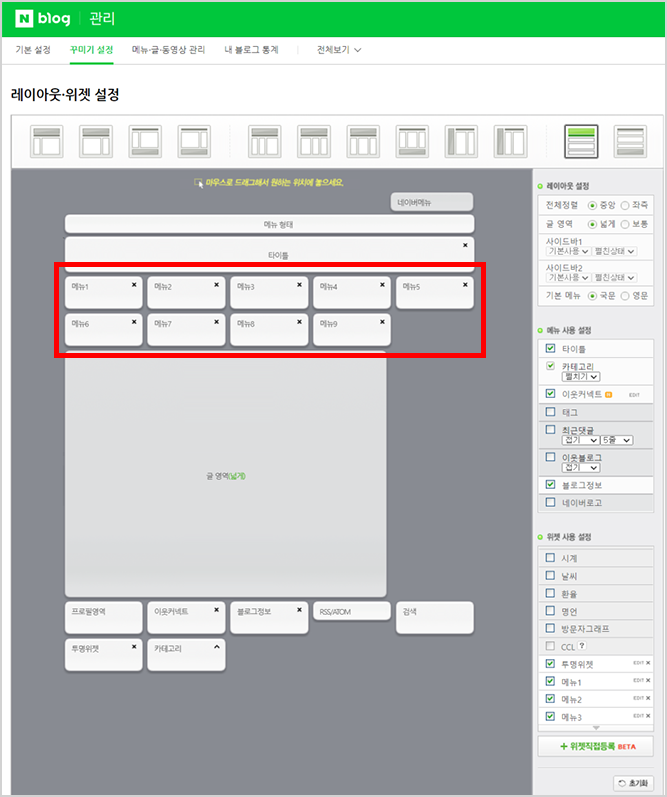Close the 타이틀 block with its X
667x797 pixels.
click(x=465, y=245)
